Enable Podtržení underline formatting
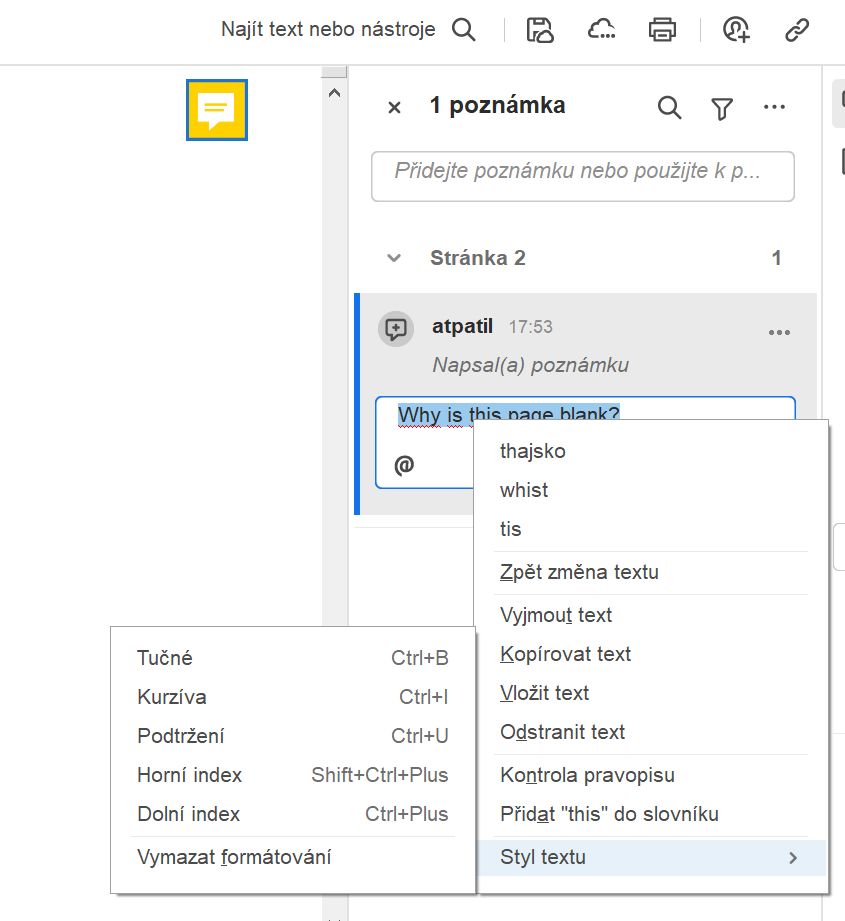This screenshot has width=845, height=921. (182, 736)
